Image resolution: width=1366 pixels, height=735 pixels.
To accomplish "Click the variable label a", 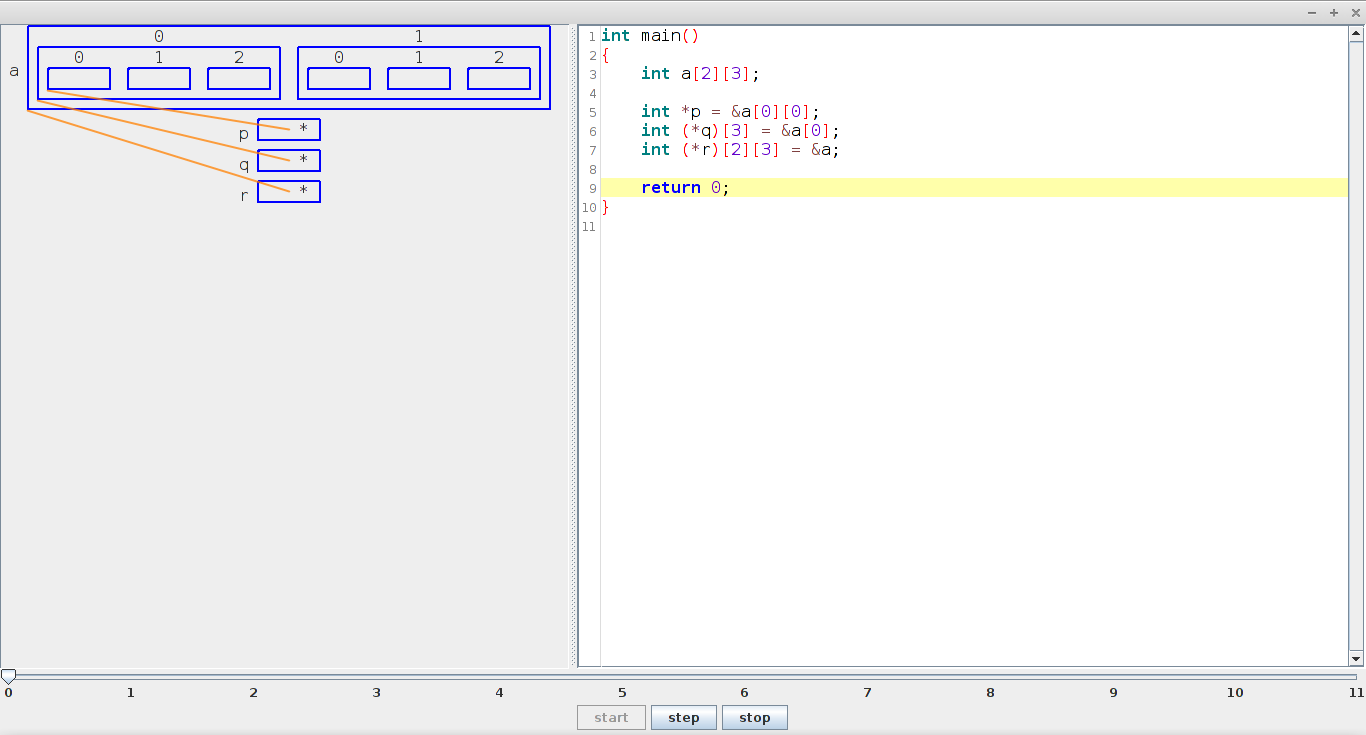I will coord(14,71).
